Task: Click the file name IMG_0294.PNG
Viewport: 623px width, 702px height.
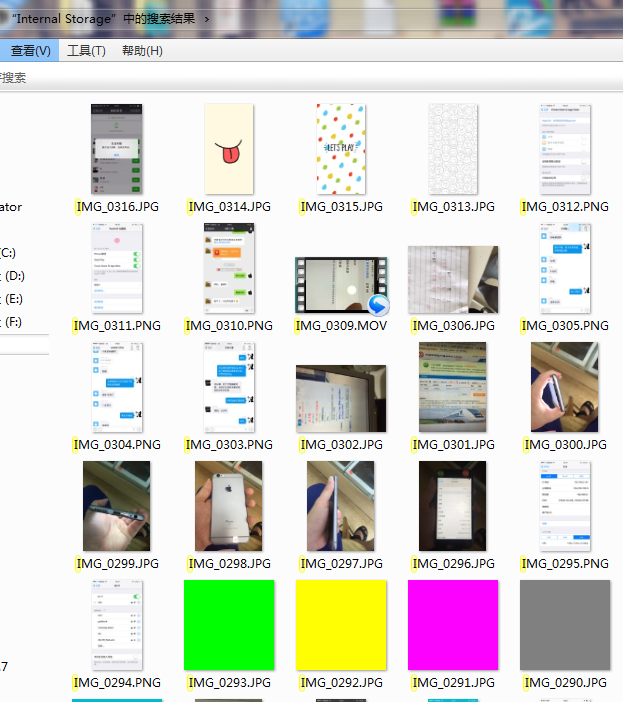Action: pyautogui.click(x=117, y=683)
